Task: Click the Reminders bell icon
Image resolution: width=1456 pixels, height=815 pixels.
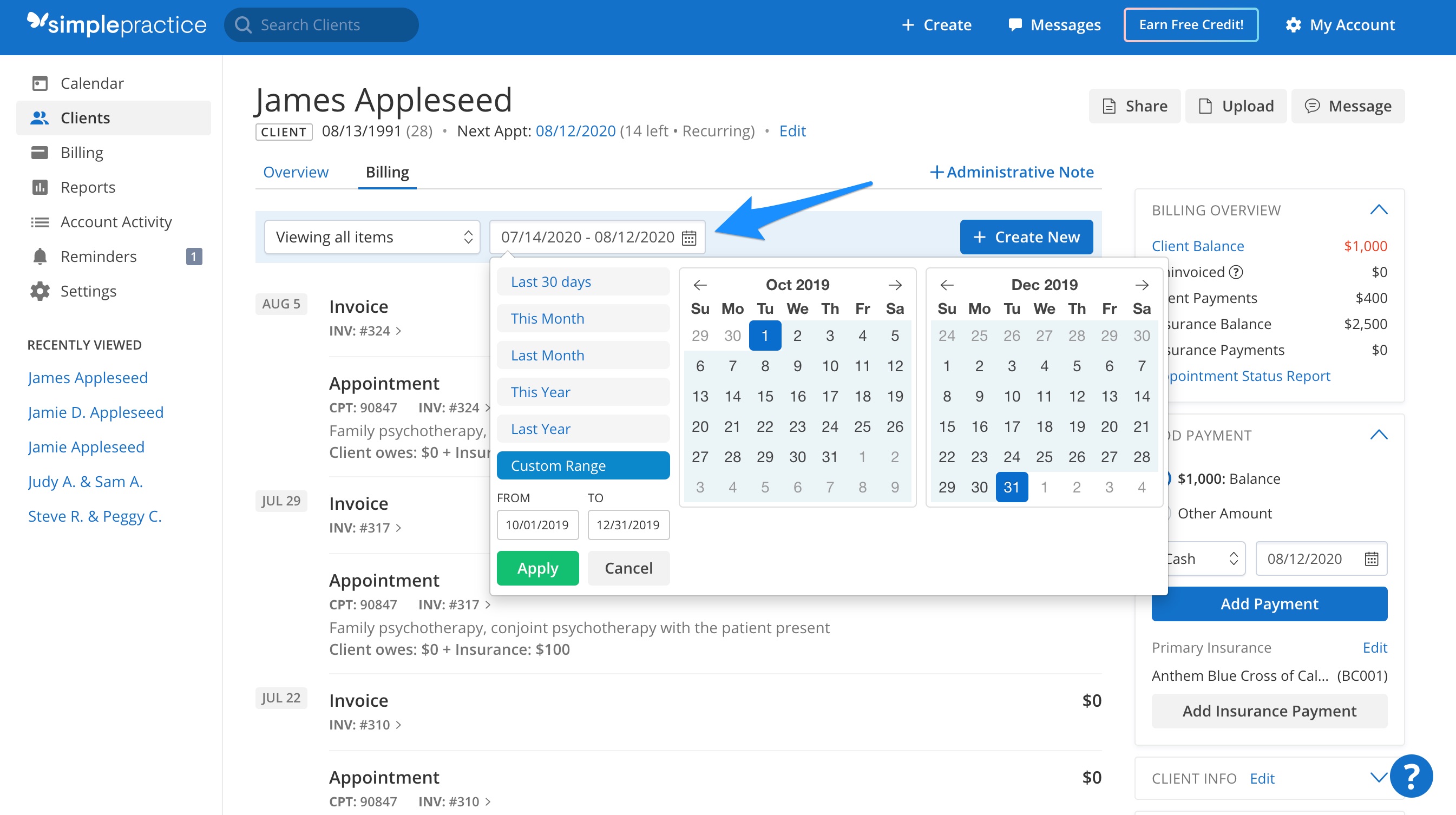Action: click(40, 256)
